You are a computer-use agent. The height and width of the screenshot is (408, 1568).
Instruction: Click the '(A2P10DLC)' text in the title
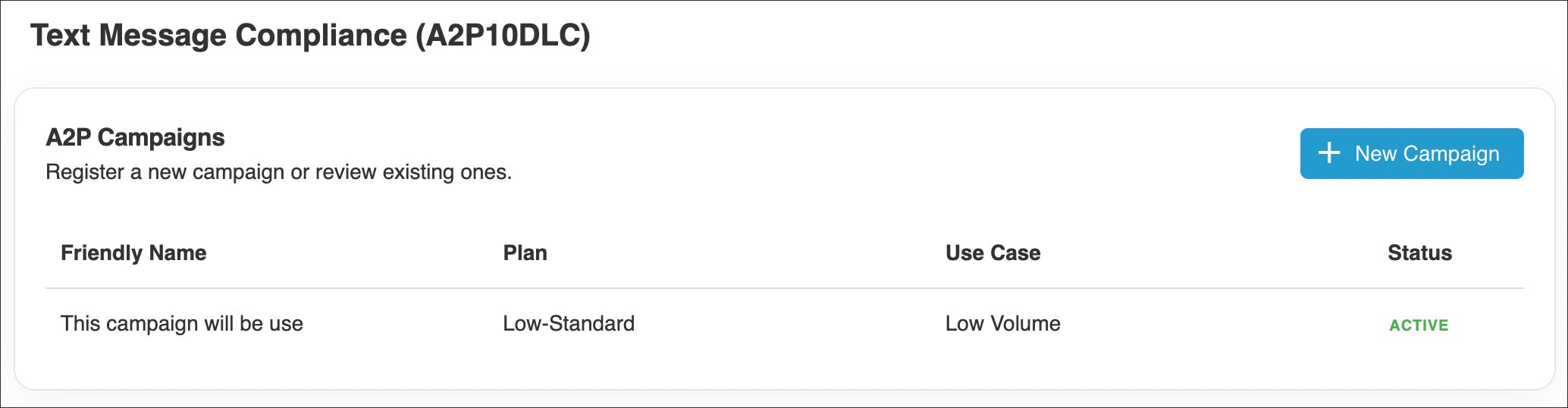pyautogui.click(x=503, y=36)
